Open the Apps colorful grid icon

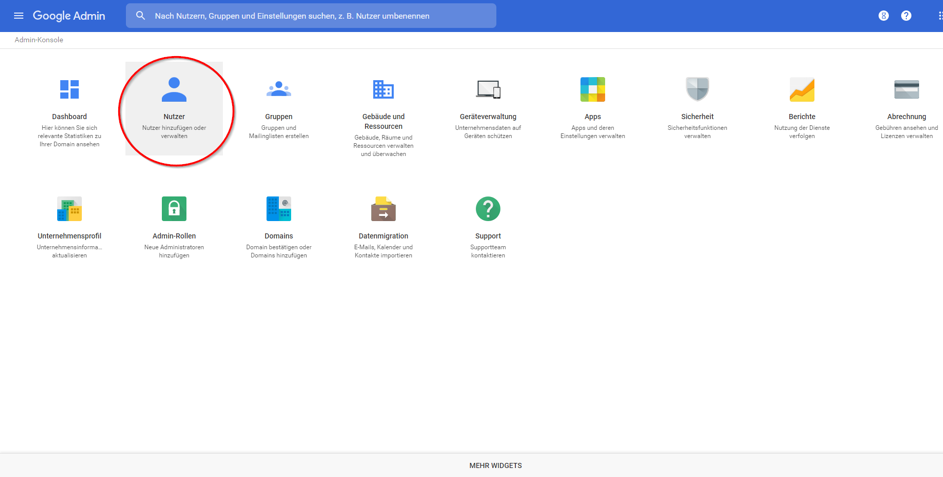click(x=592, y=89)
